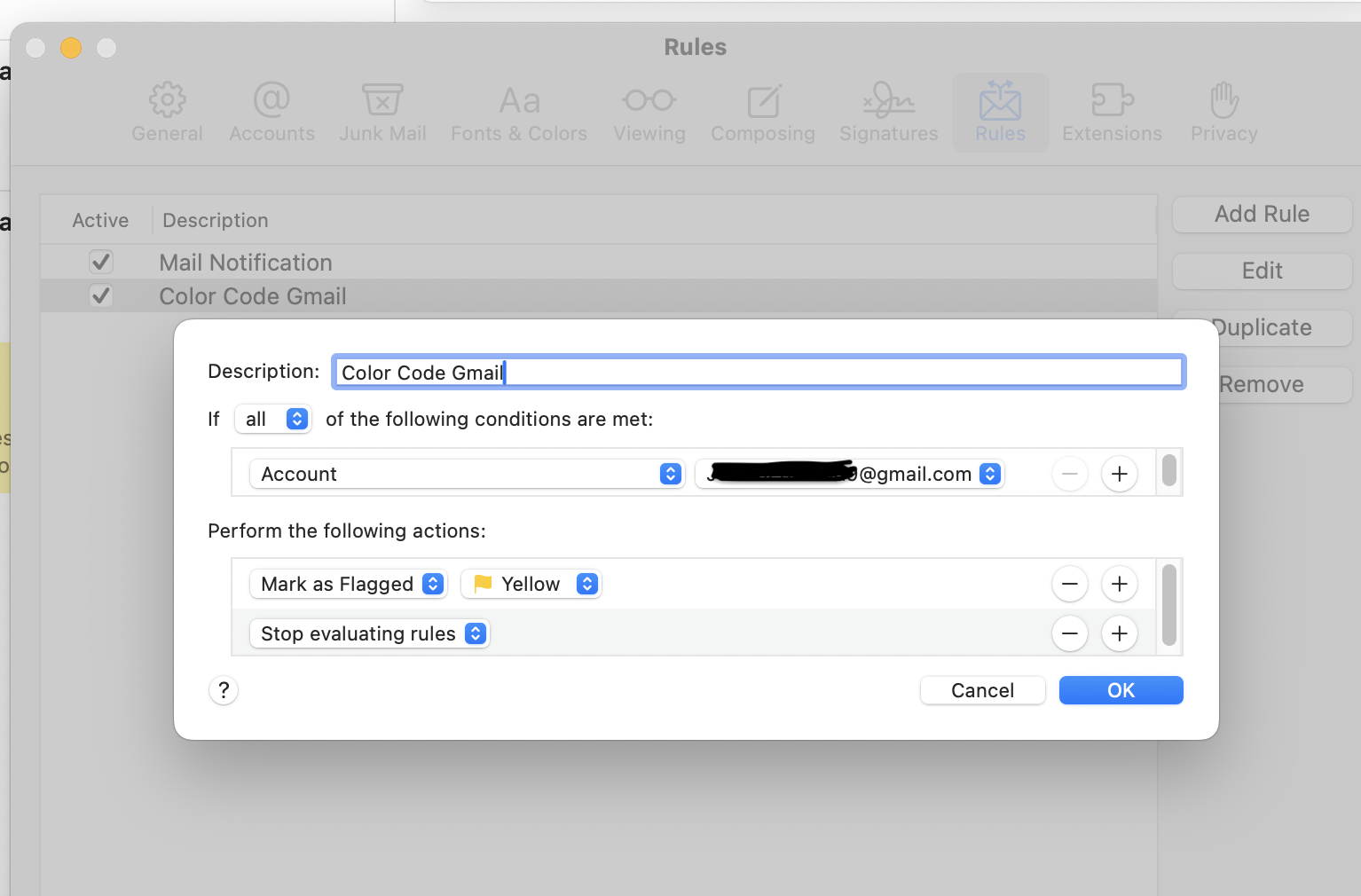
Task: Open the help question mark button
Action: pyautogui.click(x=223, y=690)
